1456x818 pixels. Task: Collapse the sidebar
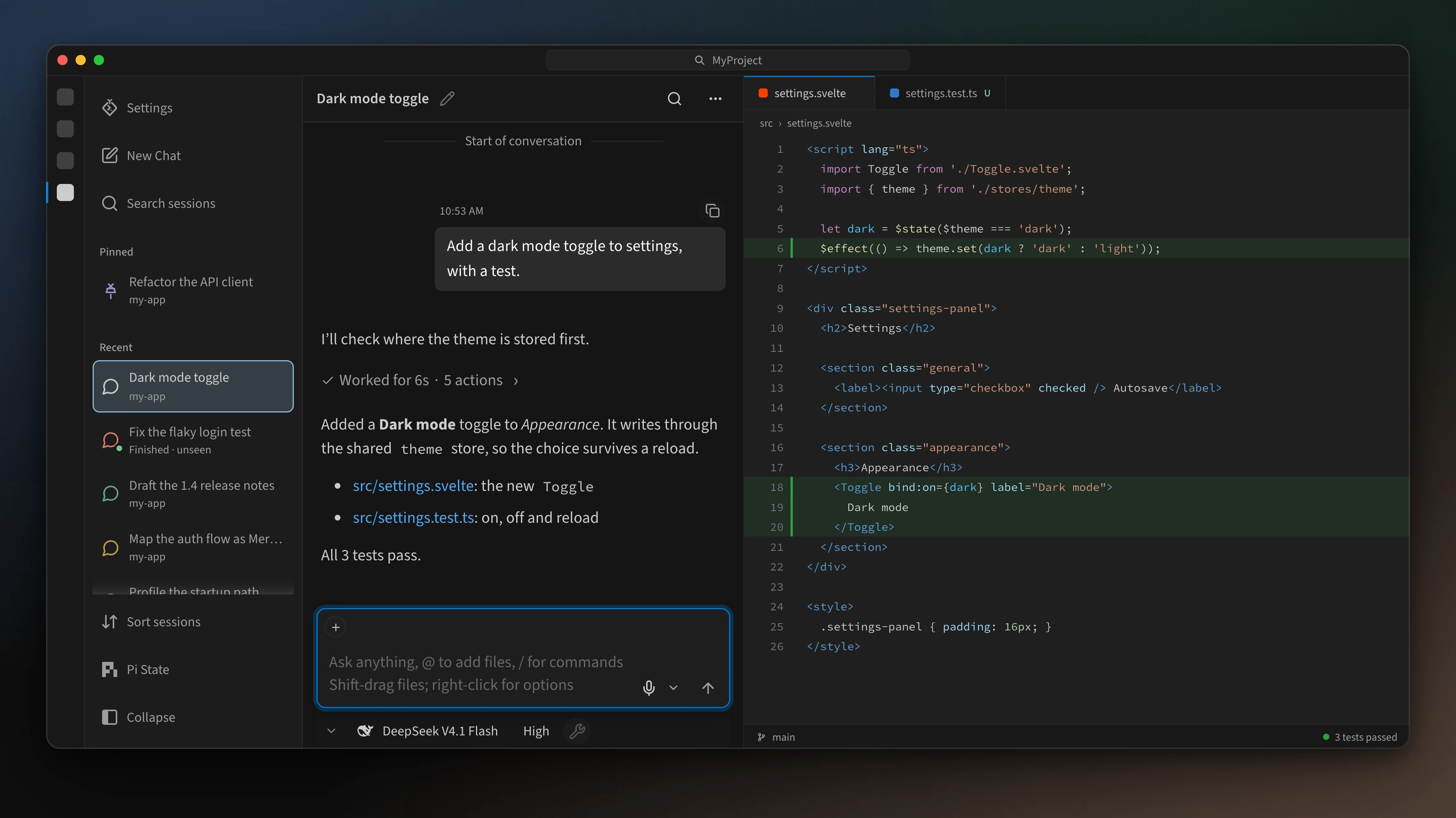[x=193, y=717]
